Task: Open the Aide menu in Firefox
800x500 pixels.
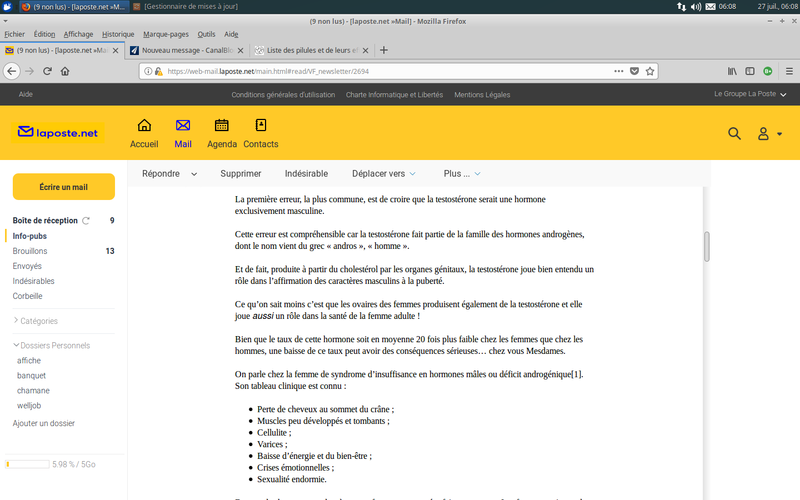Action: coord(231,34)
